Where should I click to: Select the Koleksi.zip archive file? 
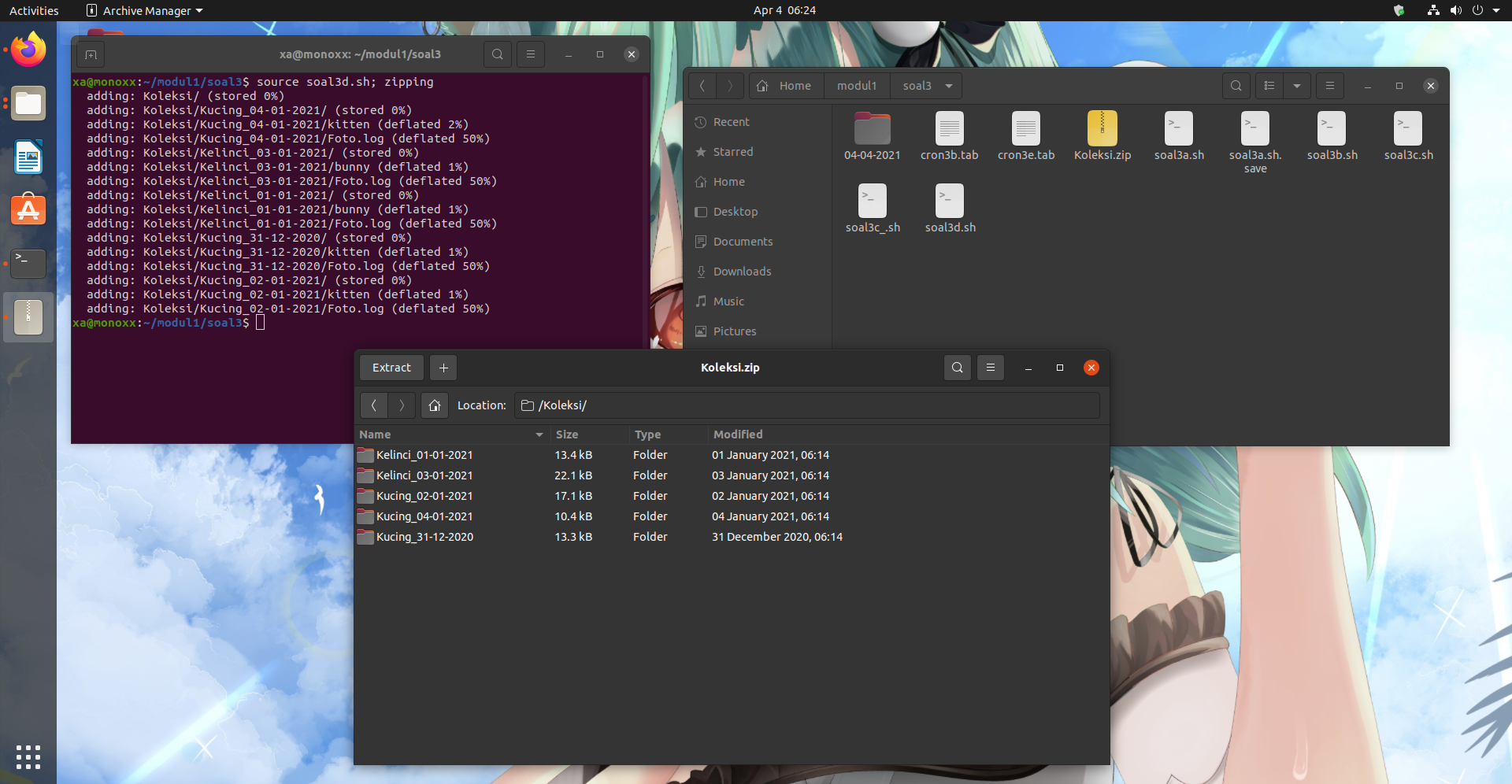pyautogui.click(x=1102, y=136)
